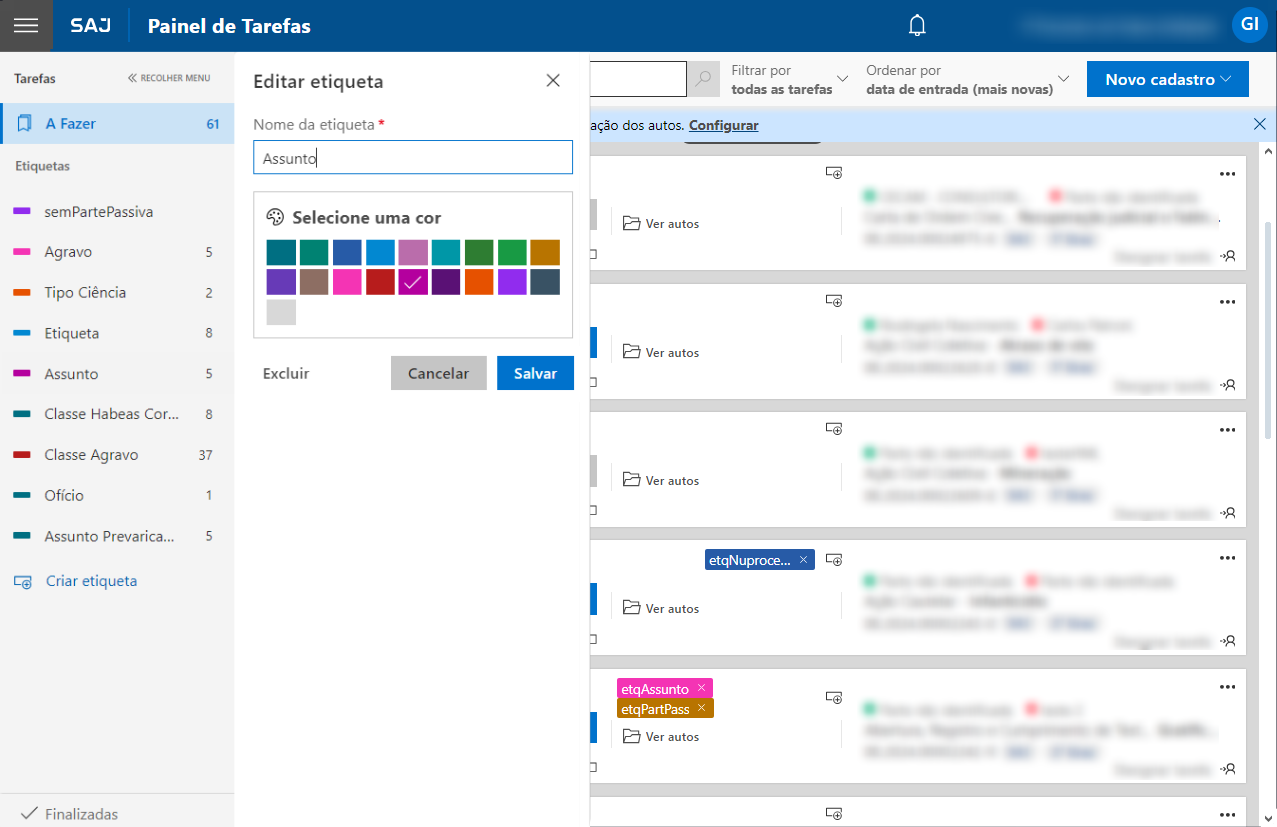1277x827 pixels.
Task: Dismiss the blue Configurar banner
Action: [x=1259, y=125]
